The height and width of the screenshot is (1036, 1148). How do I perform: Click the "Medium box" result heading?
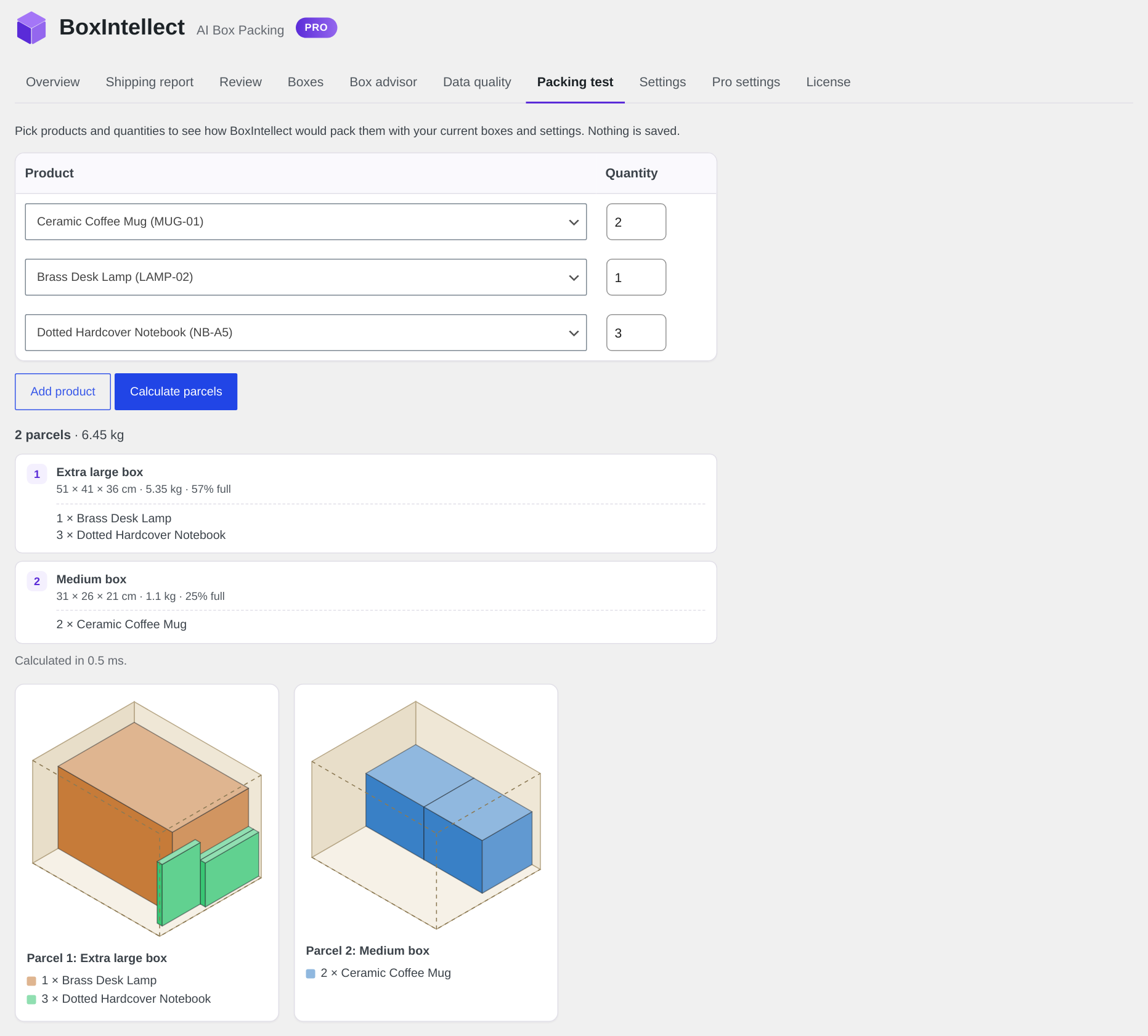point(91,580)
